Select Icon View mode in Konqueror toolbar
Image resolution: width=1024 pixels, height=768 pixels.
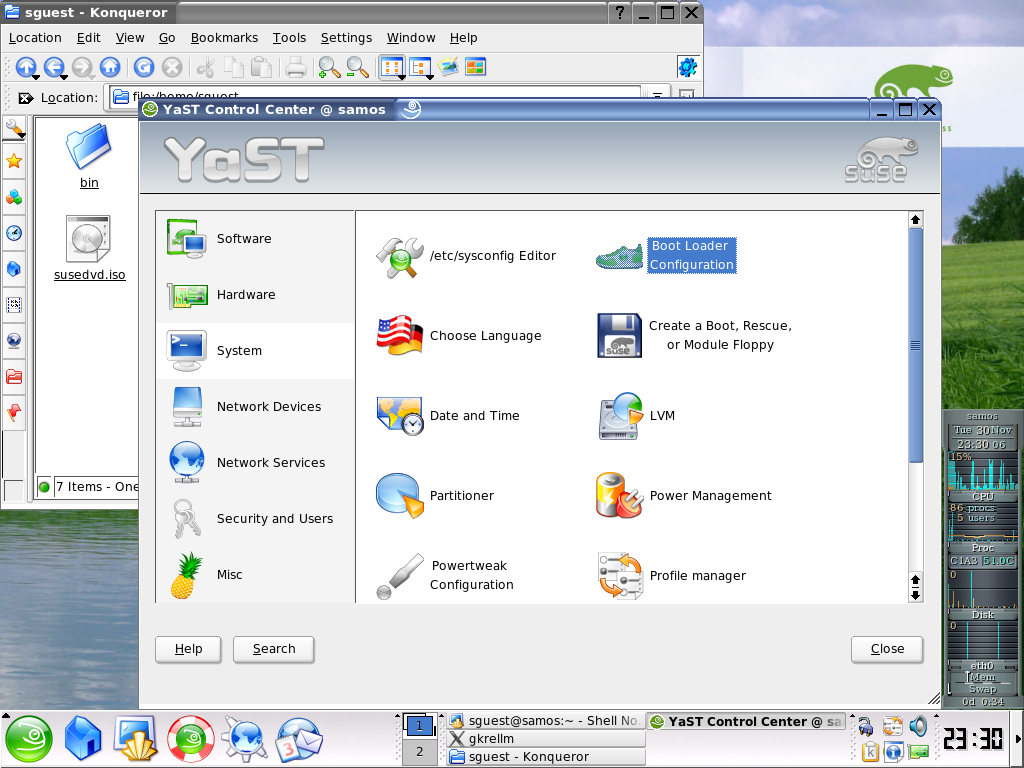pyautogui.click(x=392, y=67)
